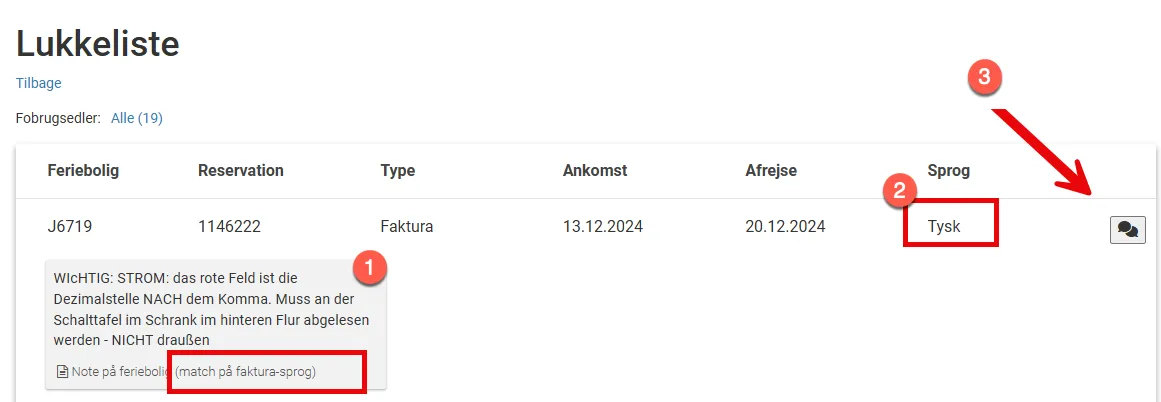Select holiday home J6719 cell
The height and width of the screenshot is (402, 1161).
pyautogui.click(x=70, y=227)
